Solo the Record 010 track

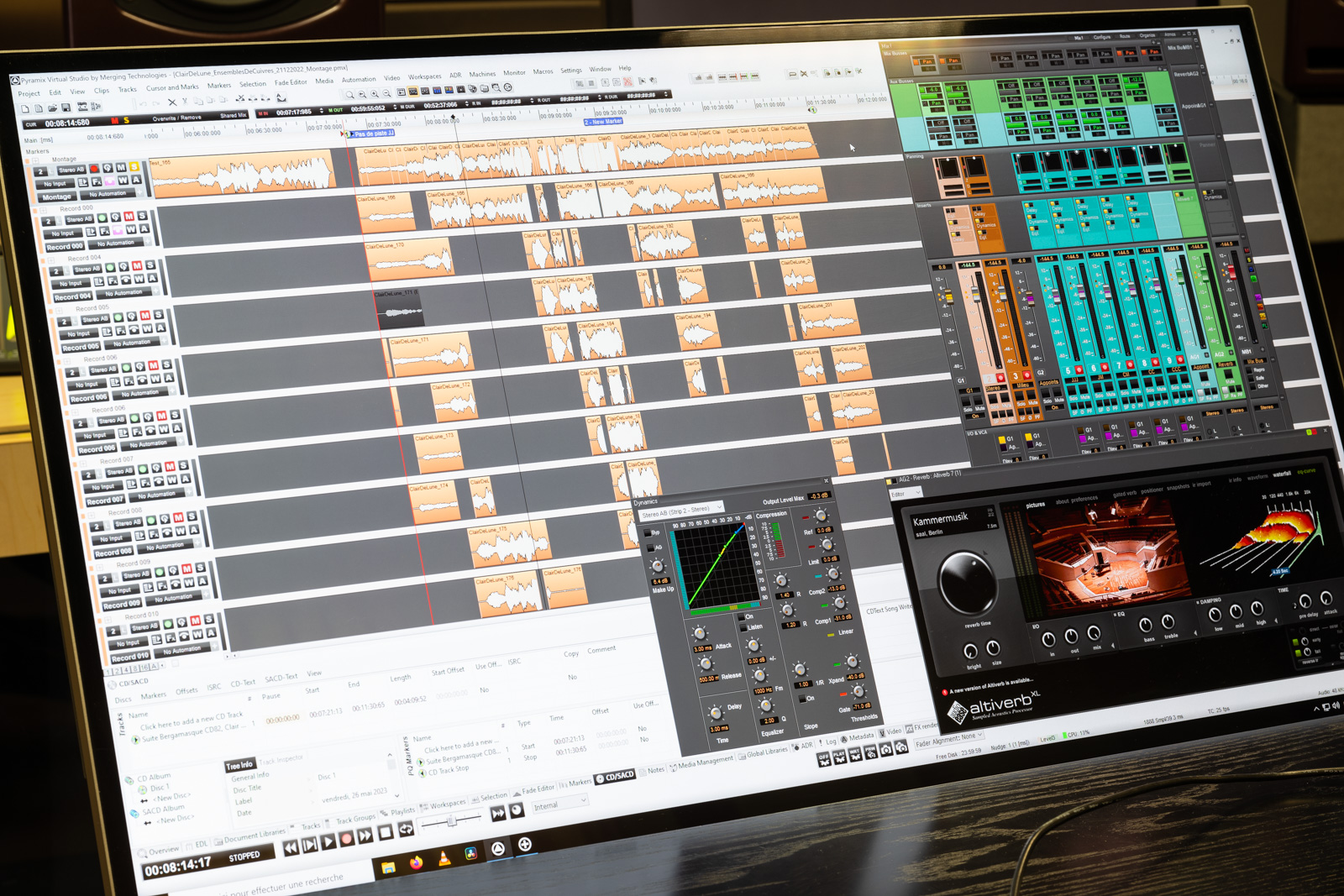click(210, 619)
